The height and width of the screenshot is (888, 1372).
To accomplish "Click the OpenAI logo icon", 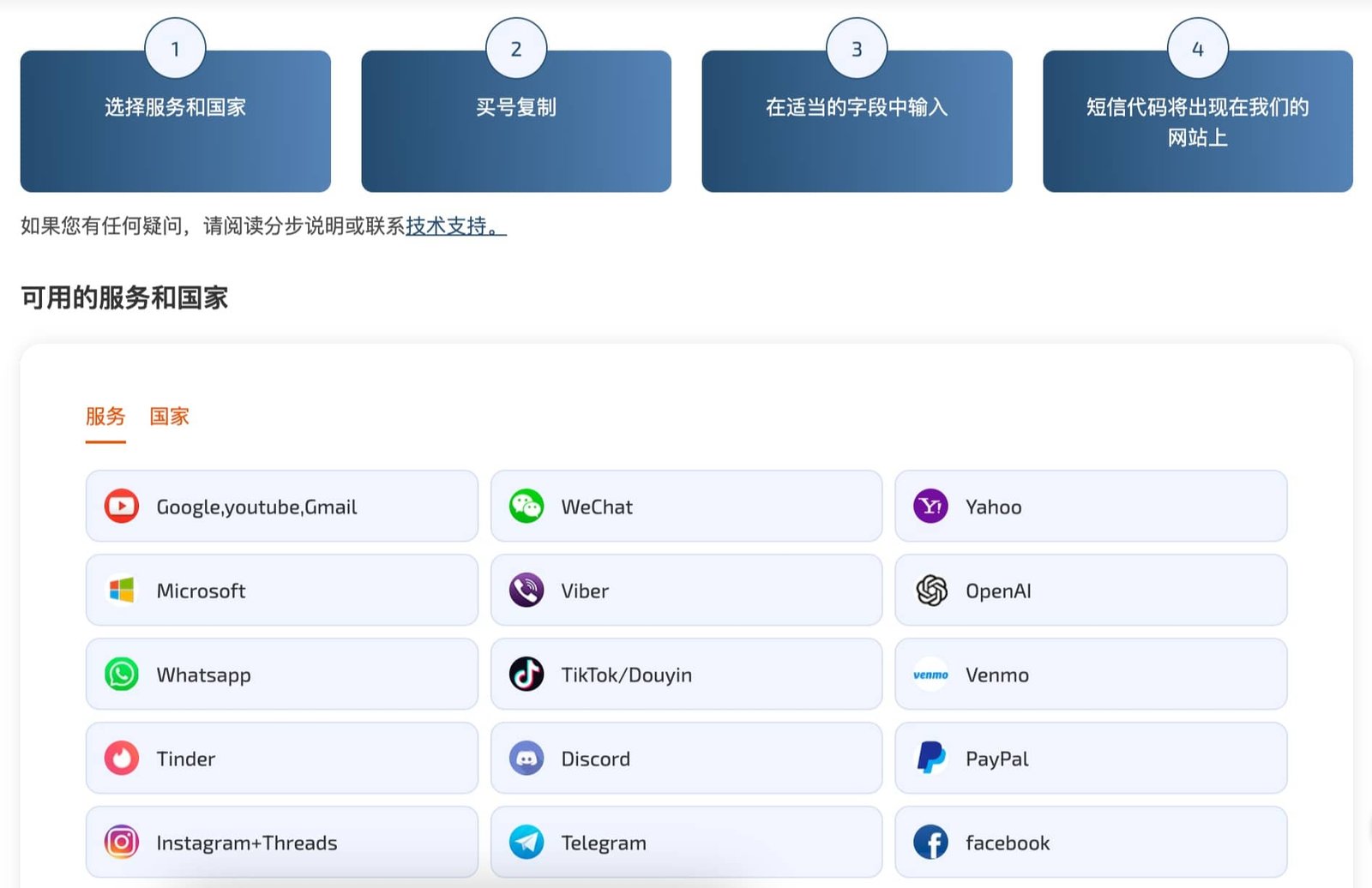I will point(931,591).
